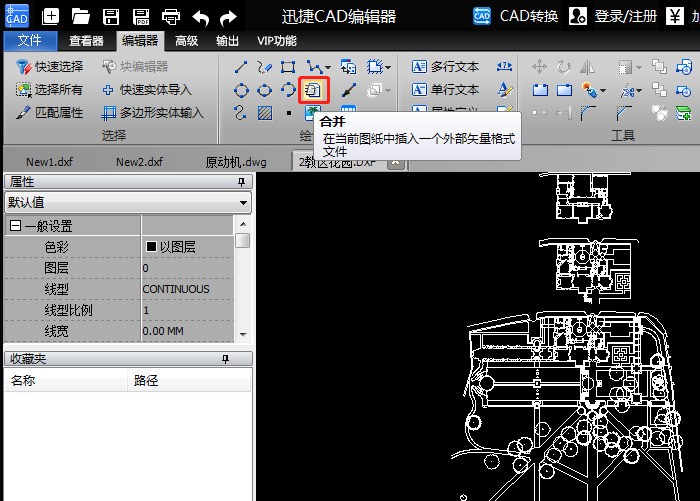The height and width of the screenshot is (501, 700).
Task: Switch to the 原动机.dwg document tab
Action: pyautogui.click(x=236, y=162)
